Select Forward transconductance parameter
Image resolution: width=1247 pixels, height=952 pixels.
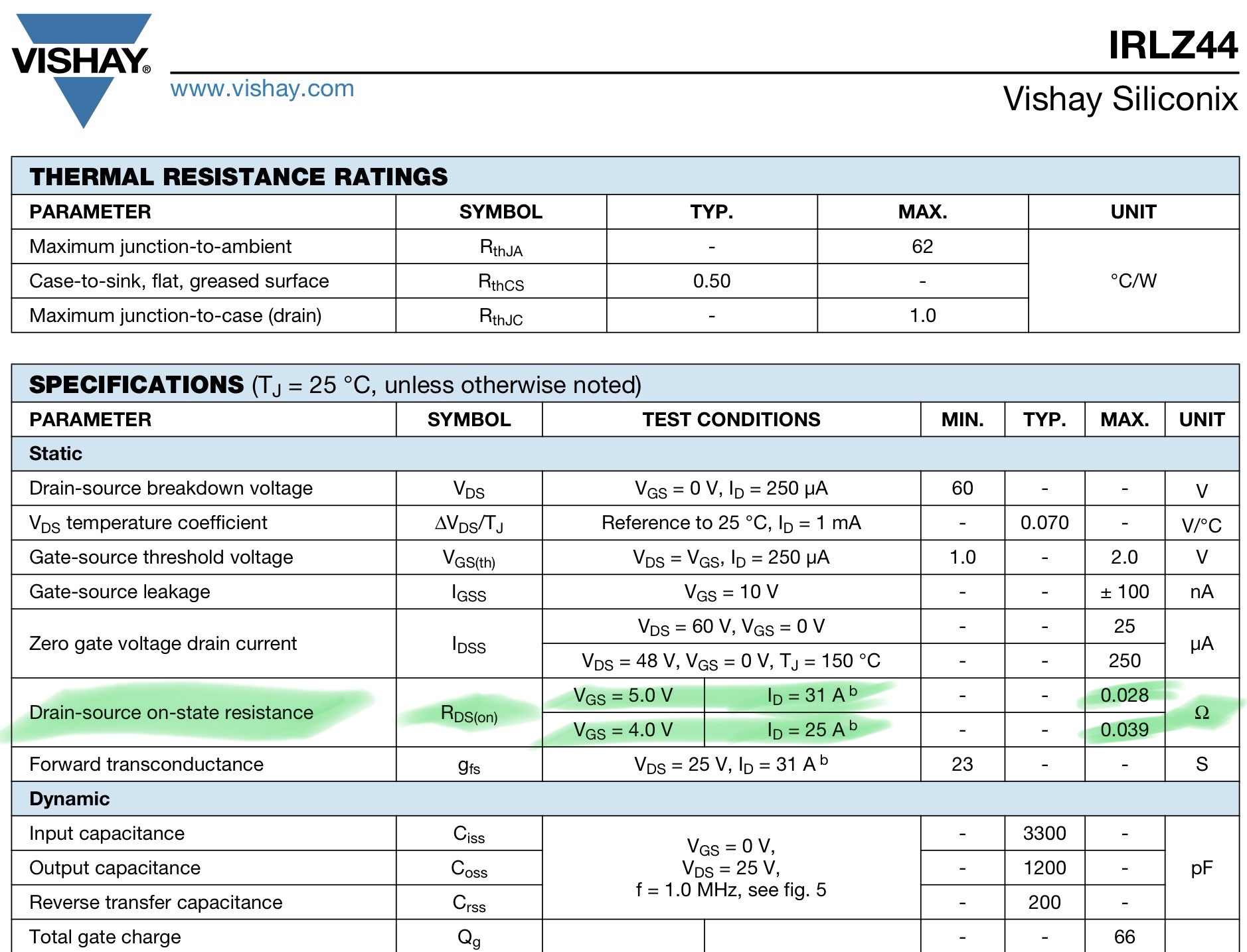tap(146, 764)
